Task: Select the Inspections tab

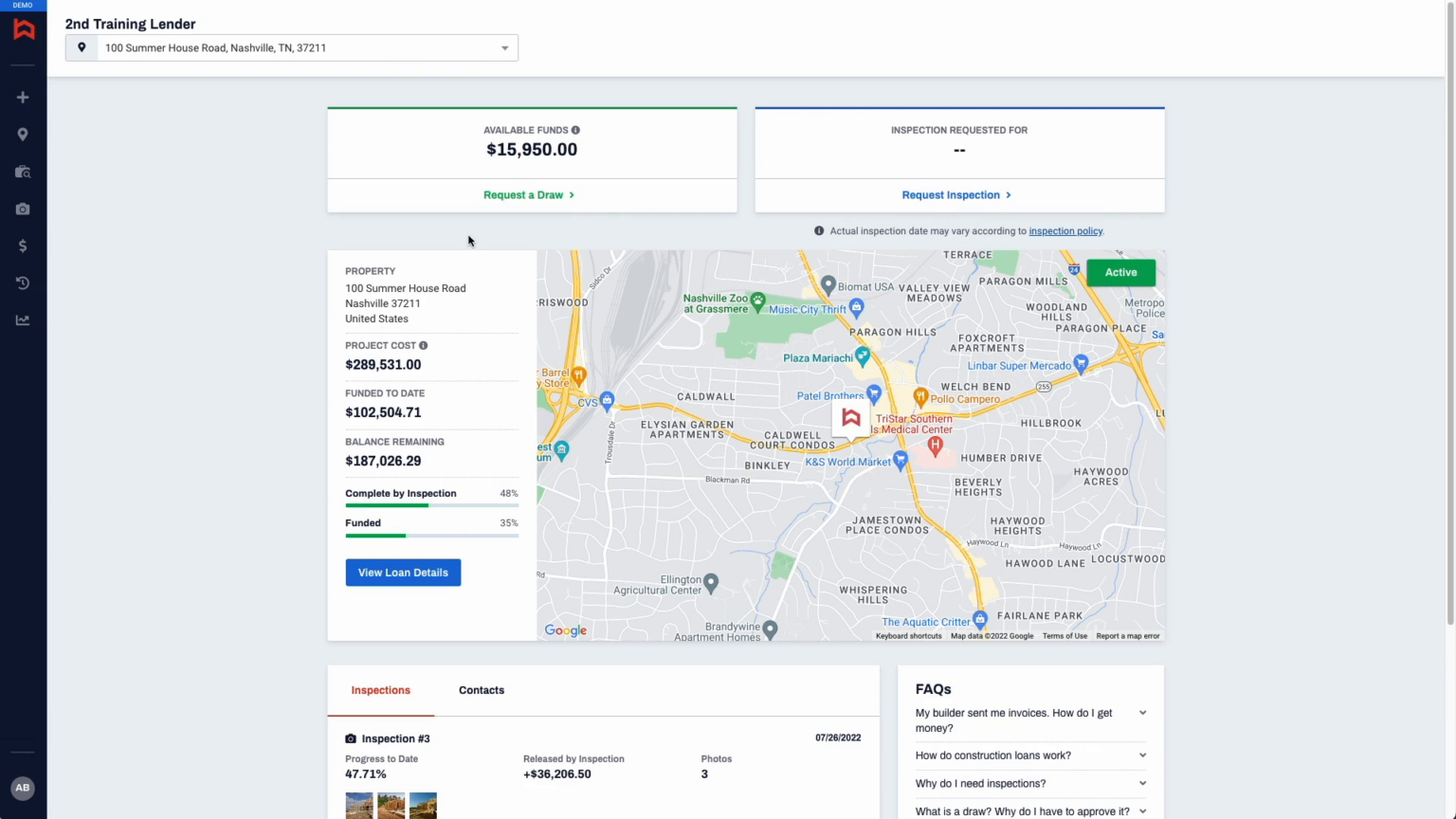Action: [380, 690]
